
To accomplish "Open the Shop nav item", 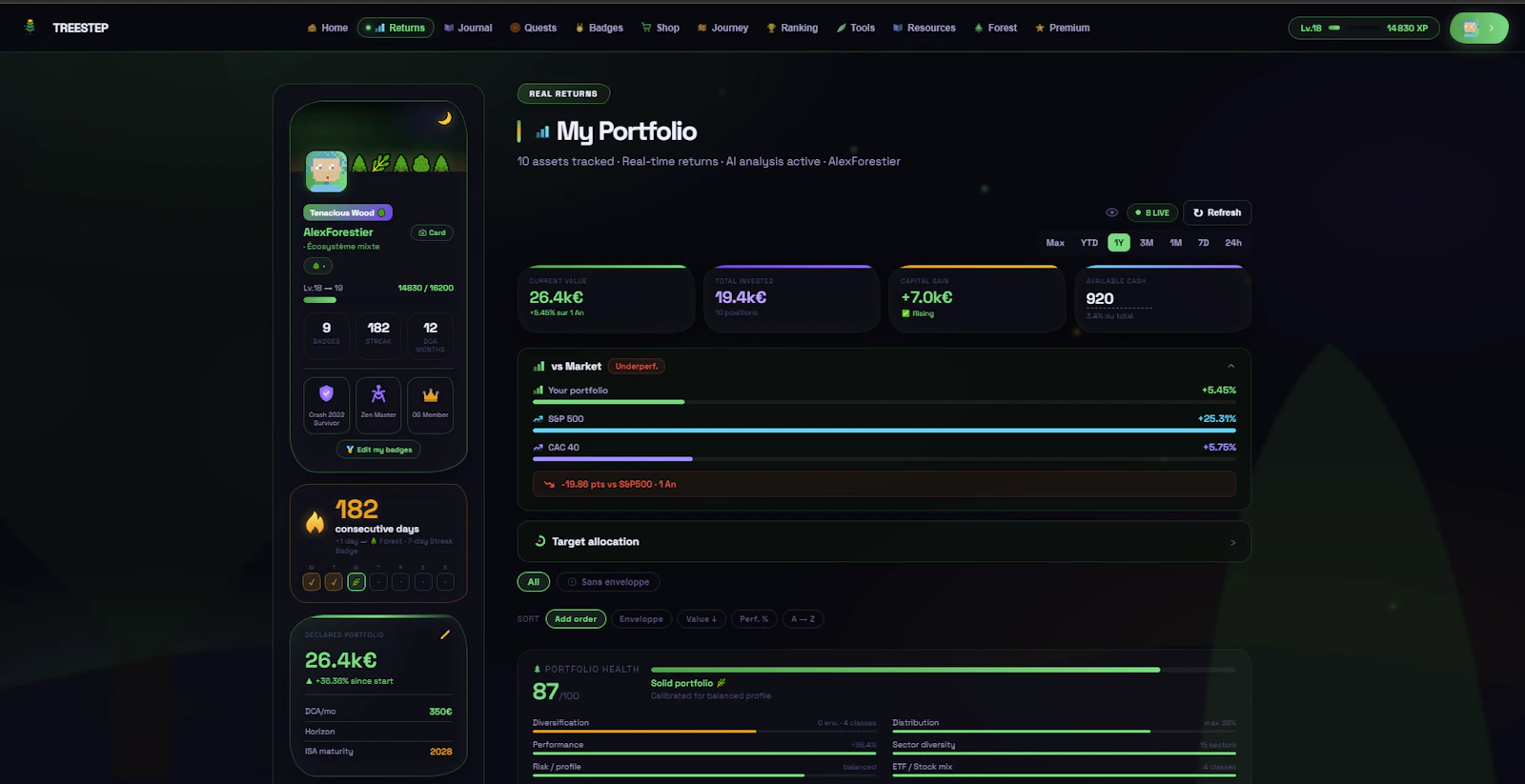I will tap(661, 28).
